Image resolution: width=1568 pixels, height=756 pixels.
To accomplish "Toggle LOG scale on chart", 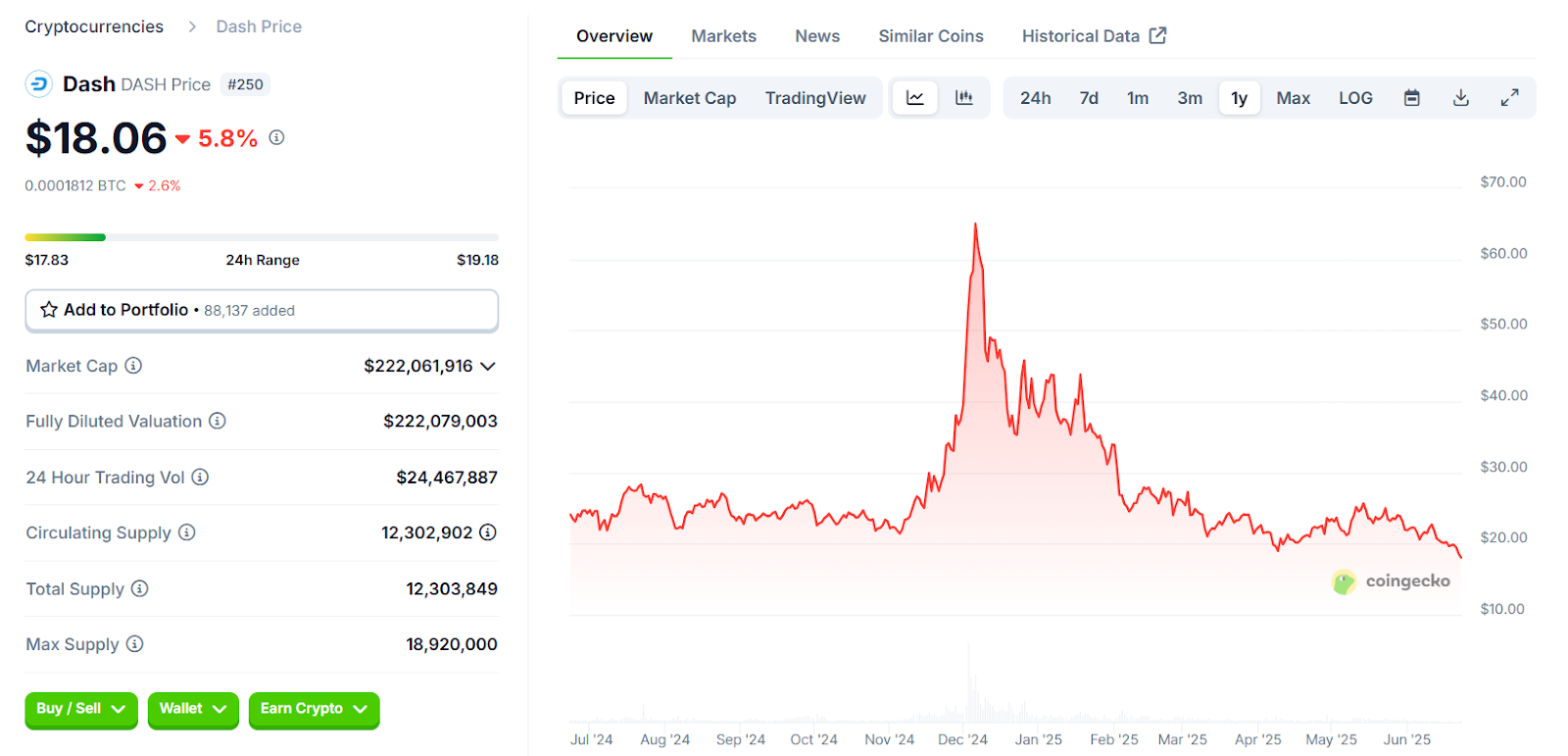I will click(x=1355, y=98).
